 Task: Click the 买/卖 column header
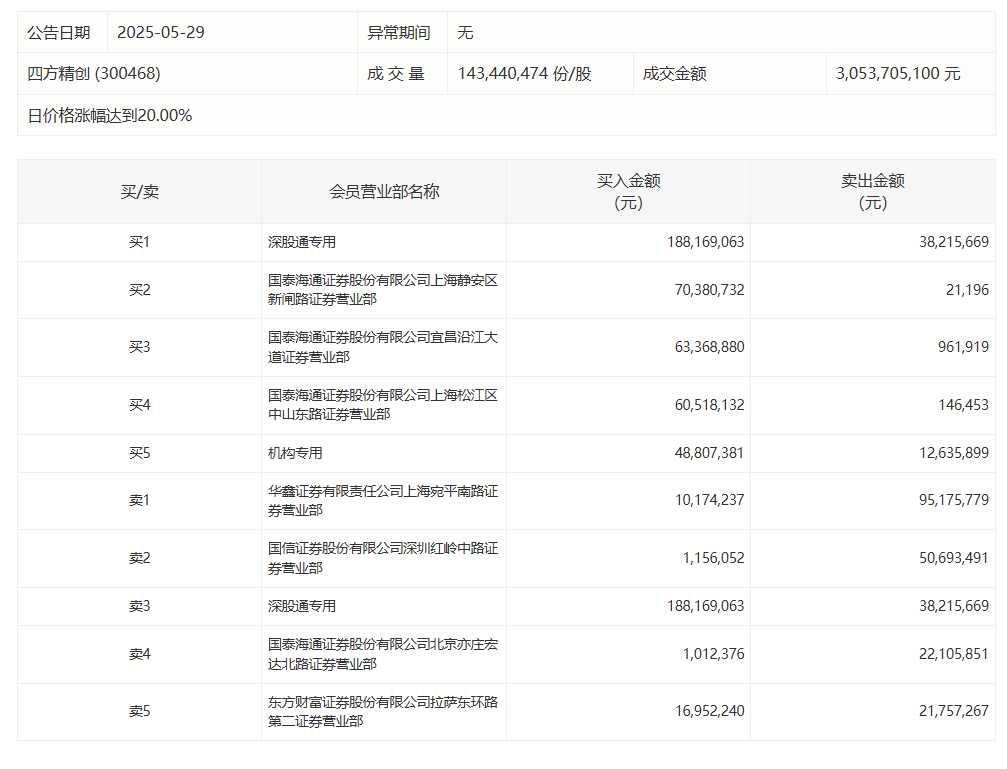coord(139,192)
